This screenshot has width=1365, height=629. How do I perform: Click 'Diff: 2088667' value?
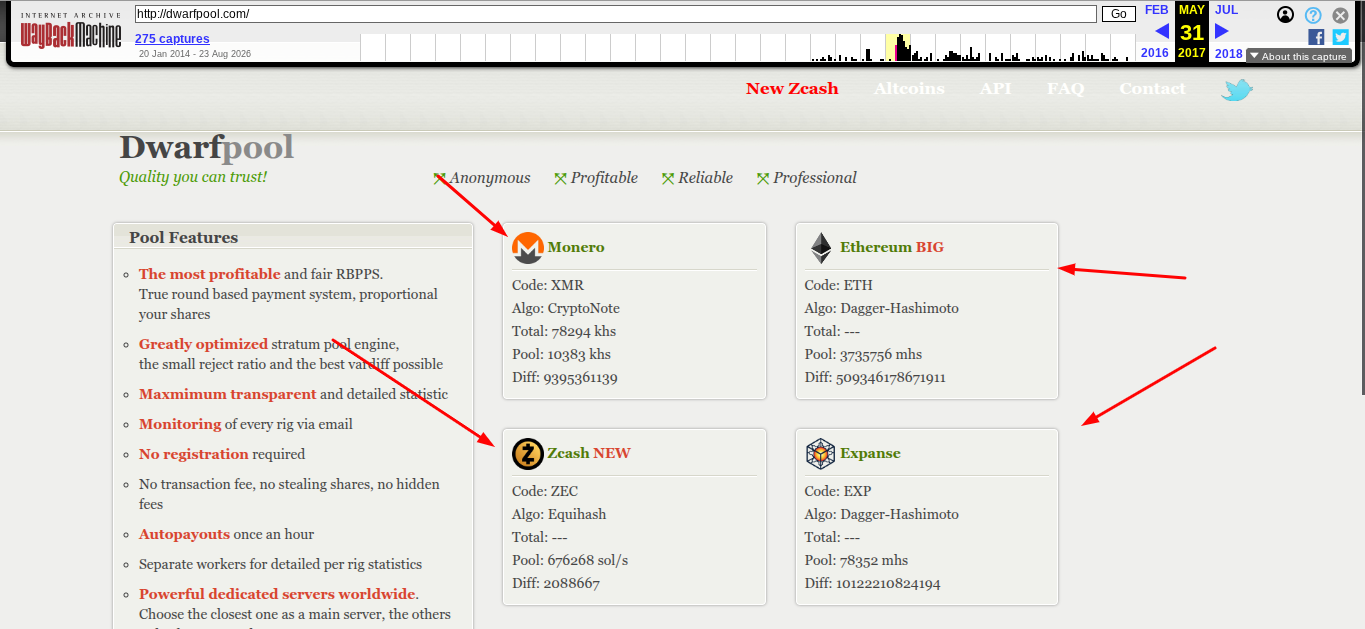coord(556,583)
